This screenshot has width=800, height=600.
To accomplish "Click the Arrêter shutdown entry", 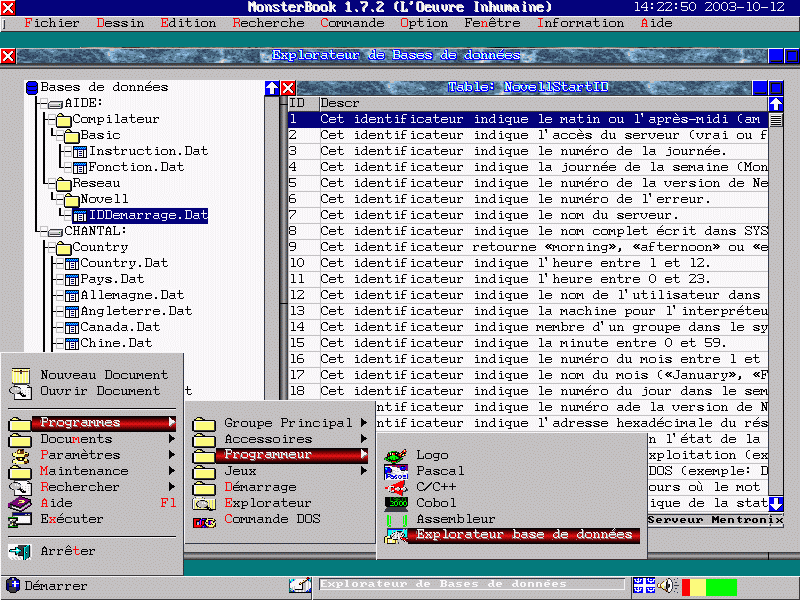I will (x=67, y=551).
